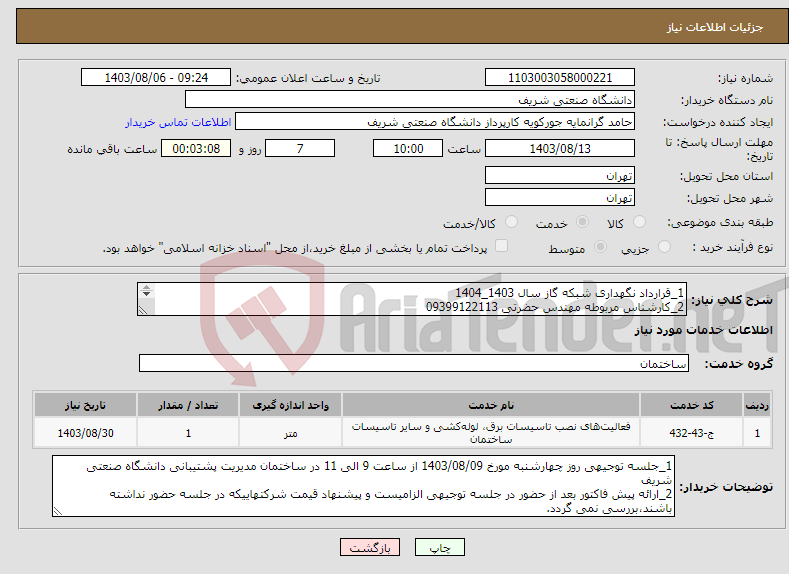789x574 pixels.
Task: Click service name cell about building installations
Action: [x=491, y=433]
